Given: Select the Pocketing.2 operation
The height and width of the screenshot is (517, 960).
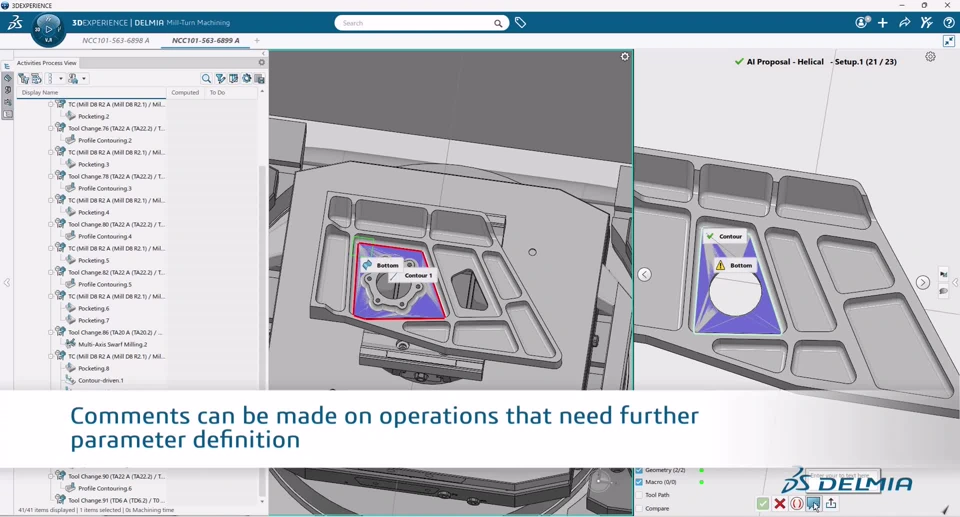Looking at the screenshot, I should point(94,116).
